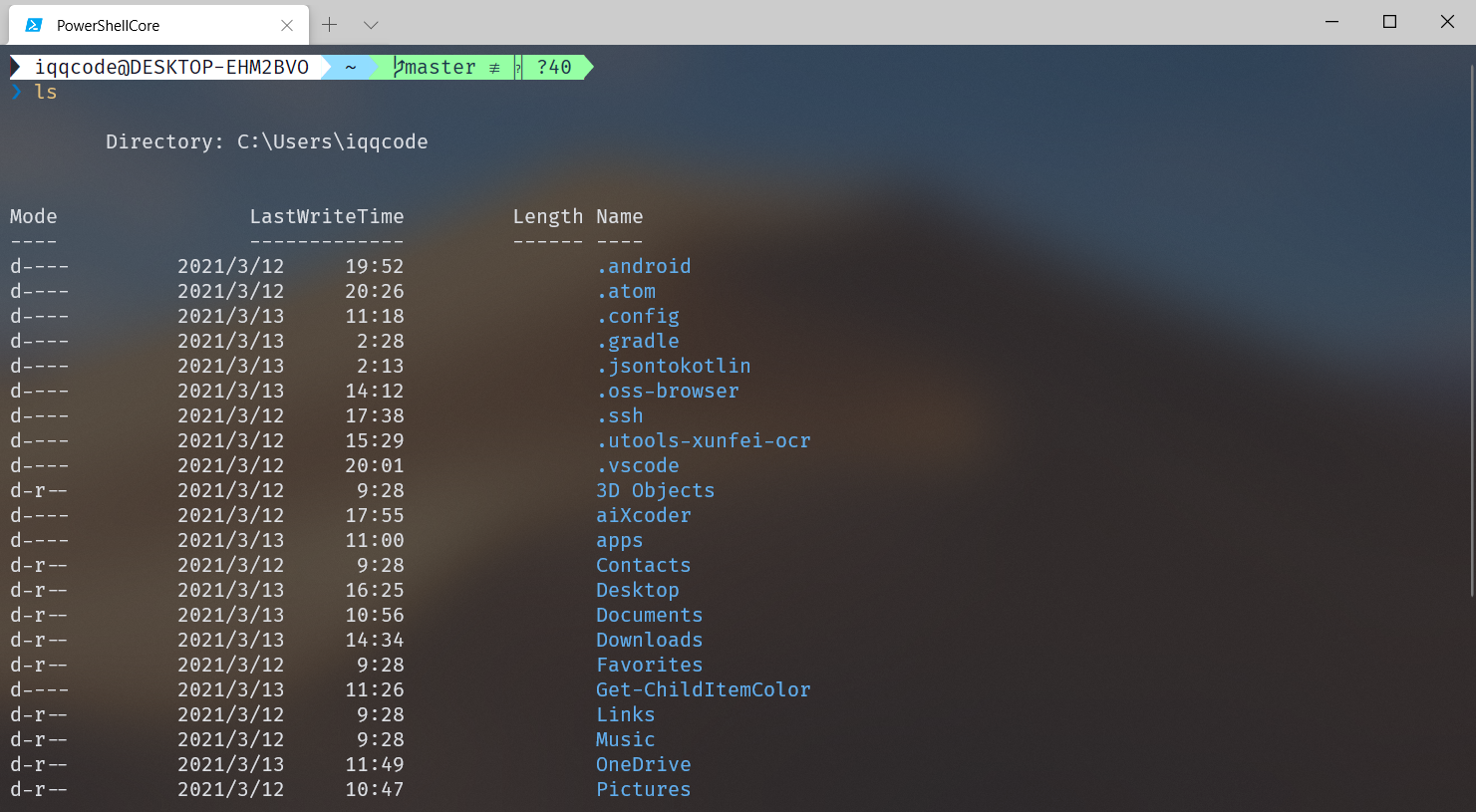
Task: Click the .android directory name
Action: click(644, 266)
